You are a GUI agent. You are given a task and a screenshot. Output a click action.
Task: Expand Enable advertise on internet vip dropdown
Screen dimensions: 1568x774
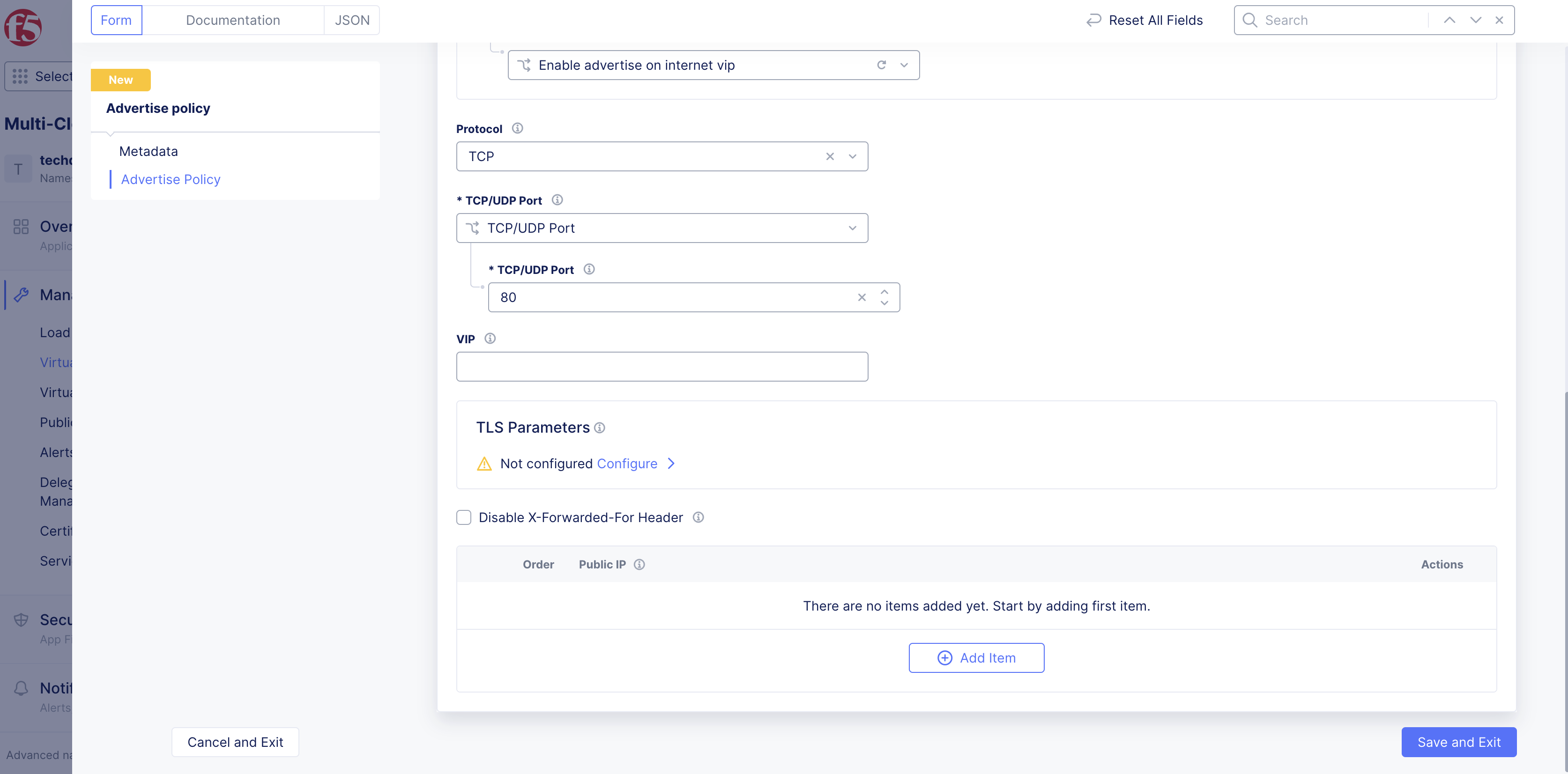(x=904, y=65)
